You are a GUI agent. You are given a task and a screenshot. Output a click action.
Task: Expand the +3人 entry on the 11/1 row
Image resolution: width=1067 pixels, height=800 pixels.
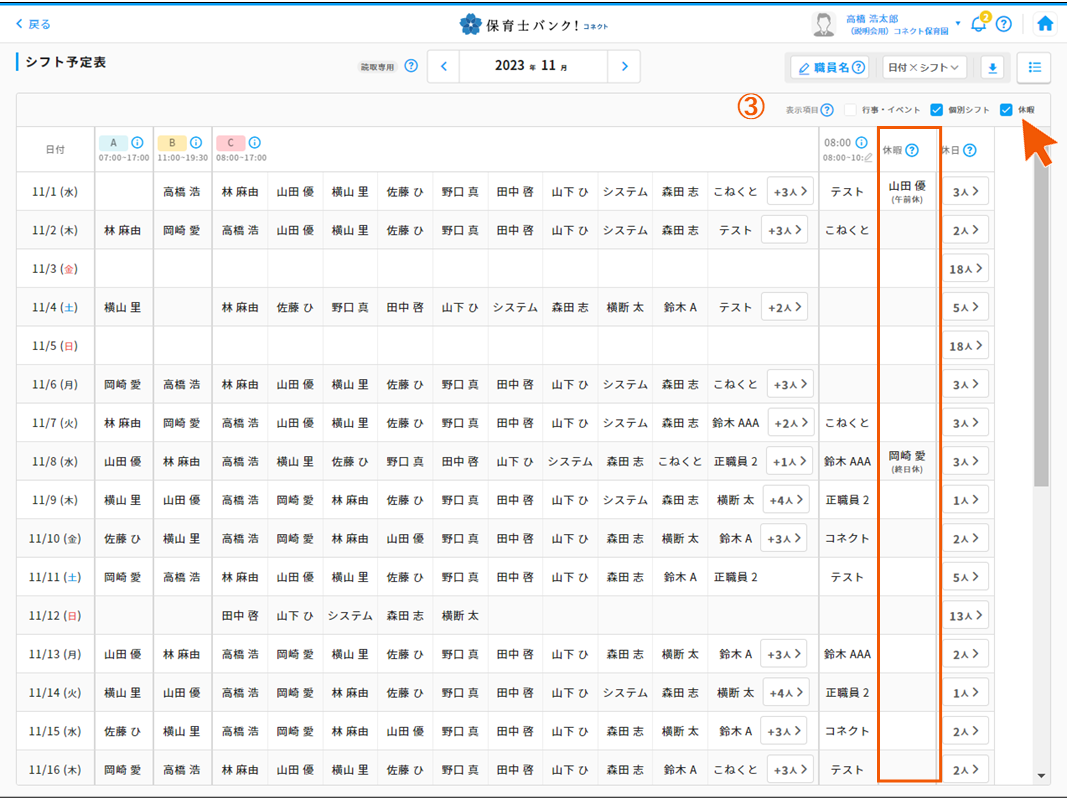coord(789,190)
